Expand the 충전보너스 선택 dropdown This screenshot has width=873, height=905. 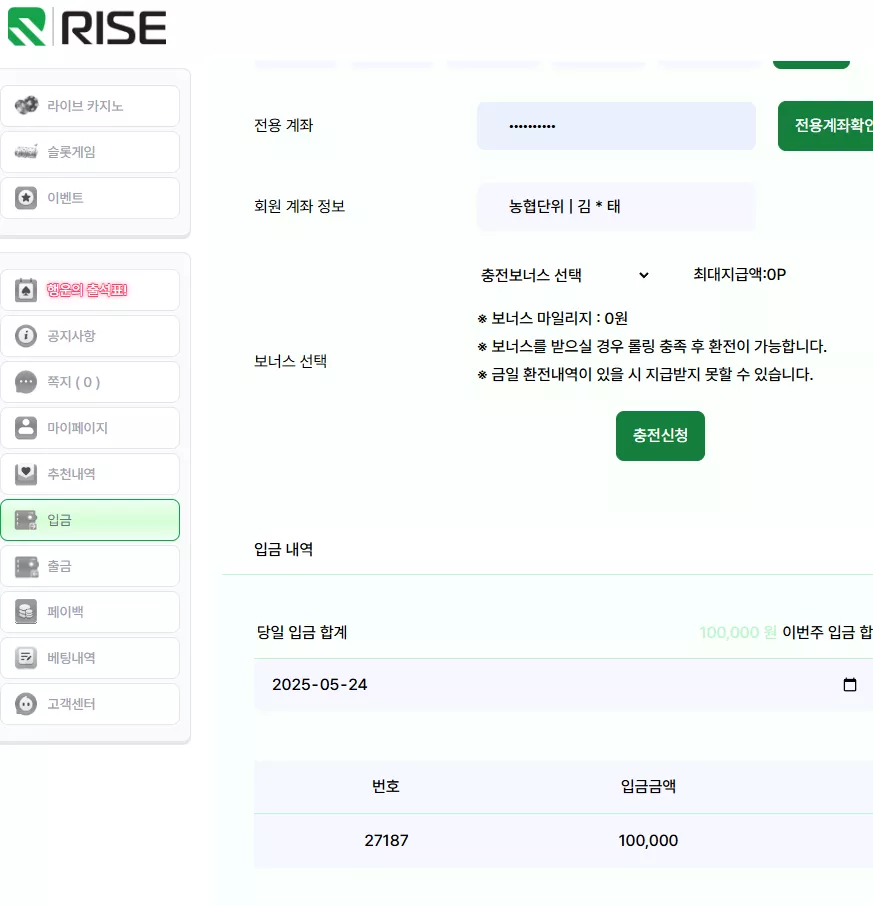pos(565,275)
